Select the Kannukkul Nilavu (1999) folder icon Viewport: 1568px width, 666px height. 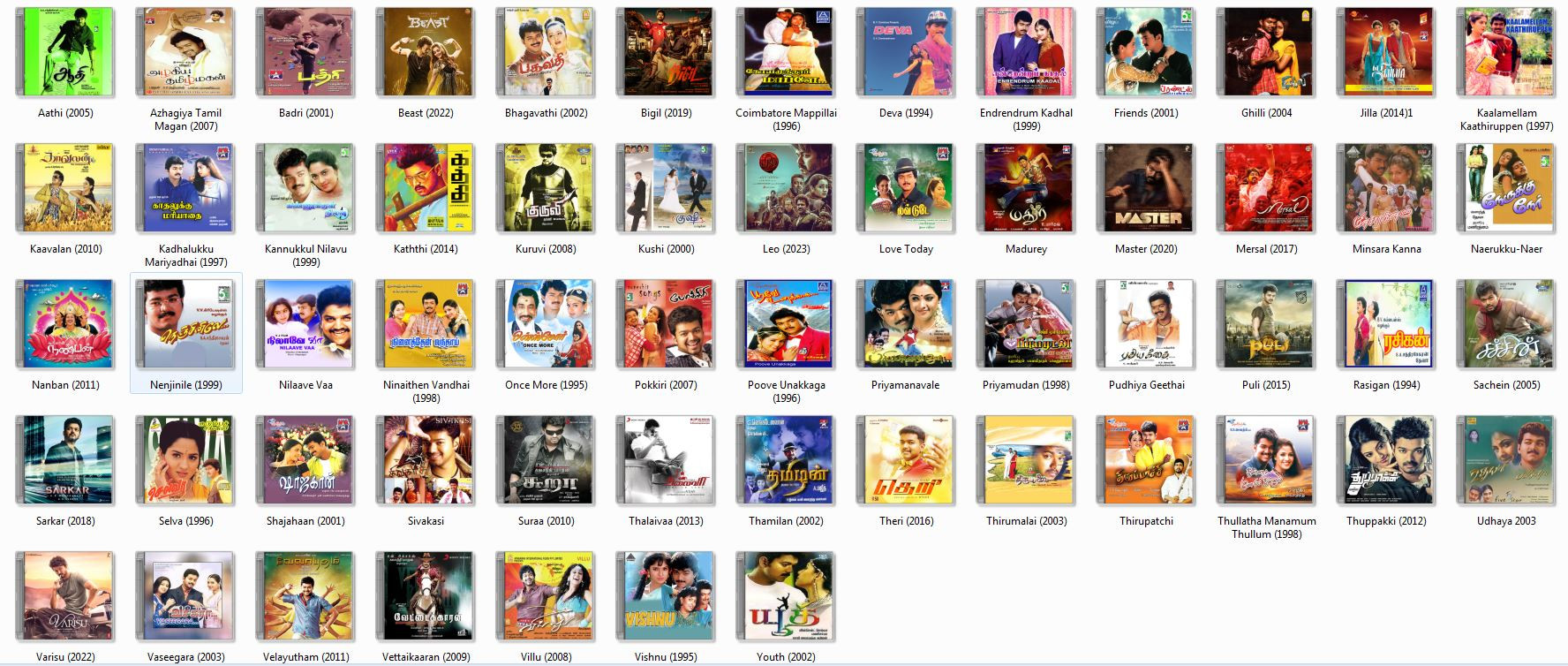pos(305,189)
